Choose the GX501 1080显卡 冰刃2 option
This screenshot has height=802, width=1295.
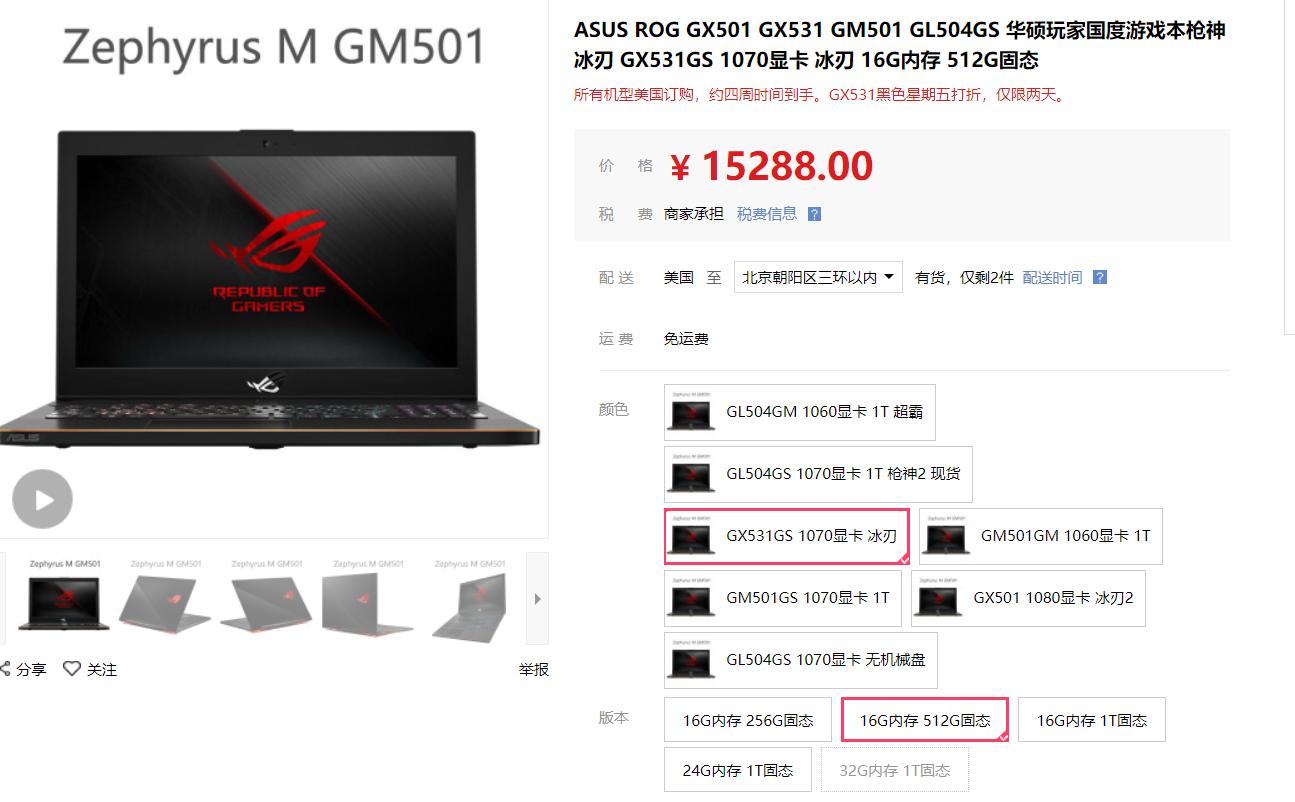(1028, 598)
